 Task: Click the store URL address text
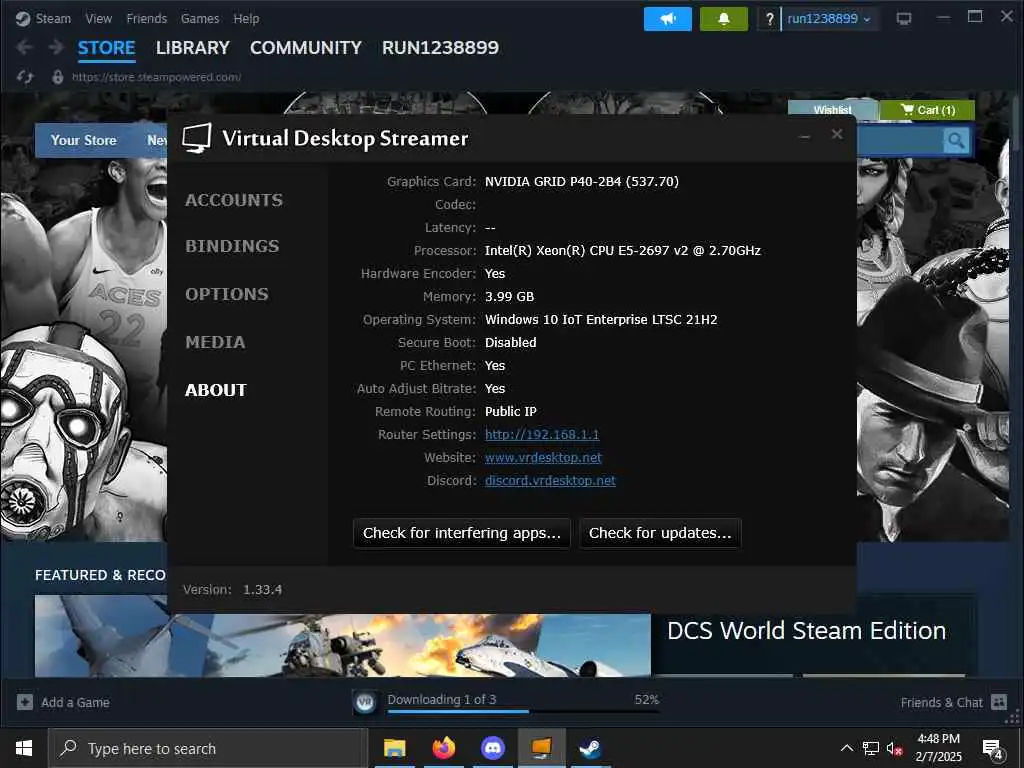[156, 77]
